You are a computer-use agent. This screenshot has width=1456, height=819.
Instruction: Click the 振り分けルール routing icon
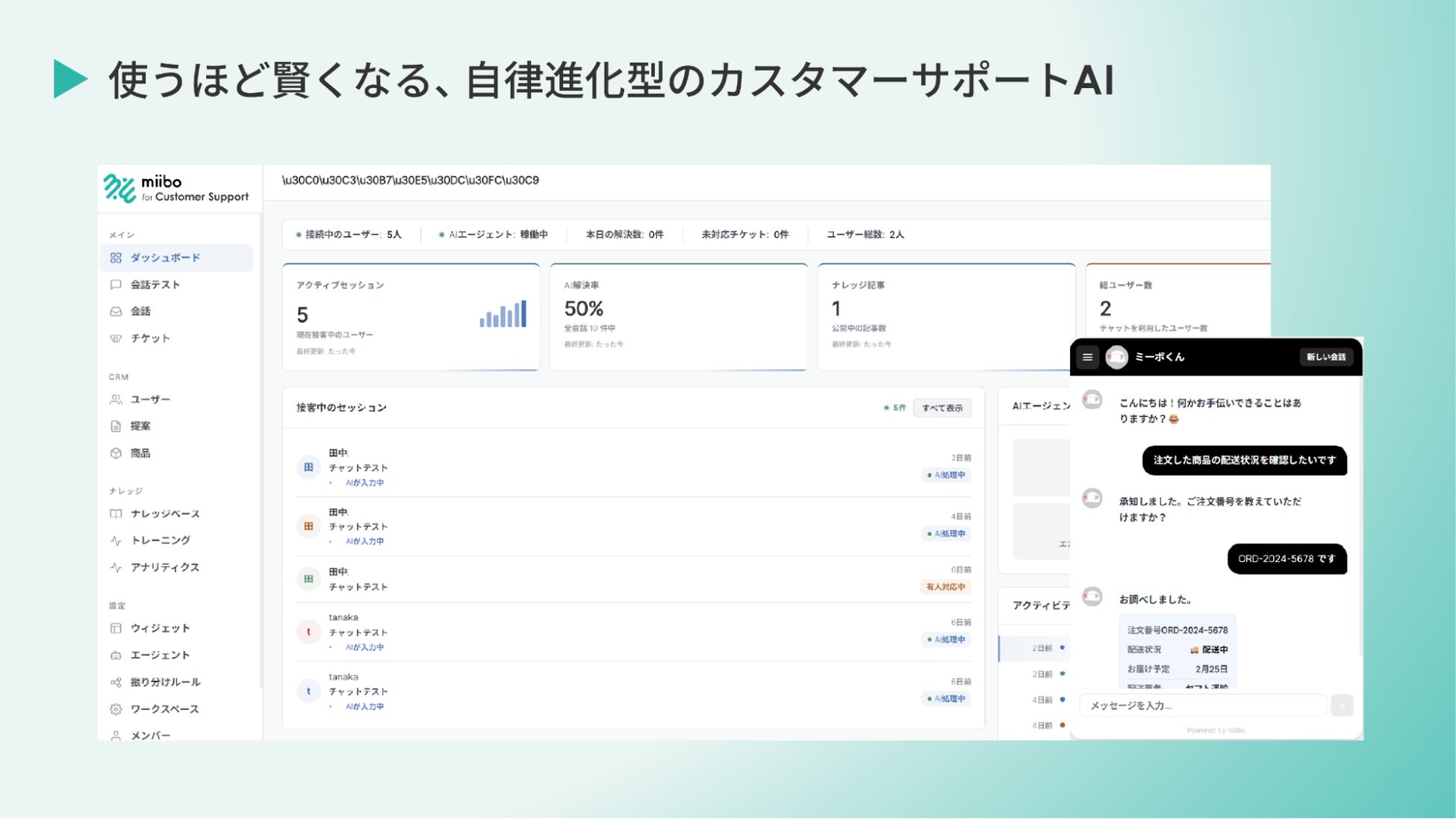(116, 682)
